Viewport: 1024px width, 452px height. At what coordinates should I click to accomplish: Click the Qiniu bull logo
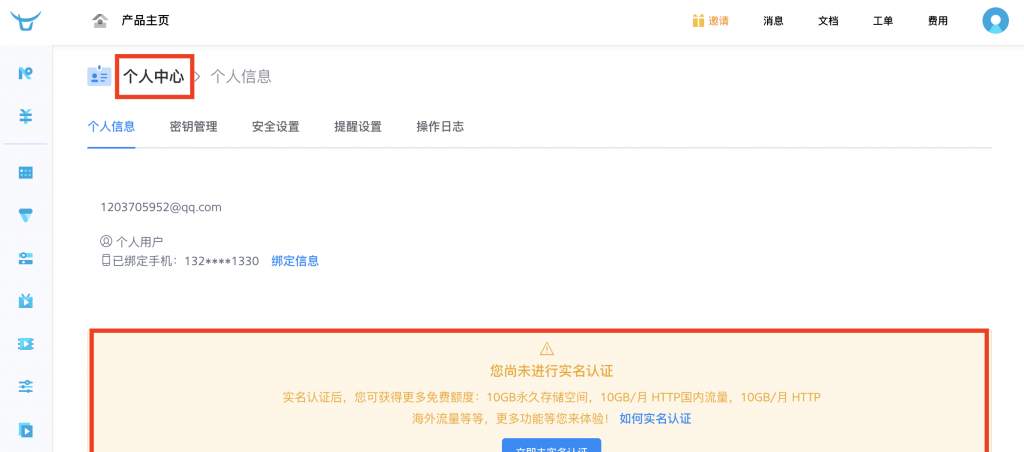tap(26, 21)
